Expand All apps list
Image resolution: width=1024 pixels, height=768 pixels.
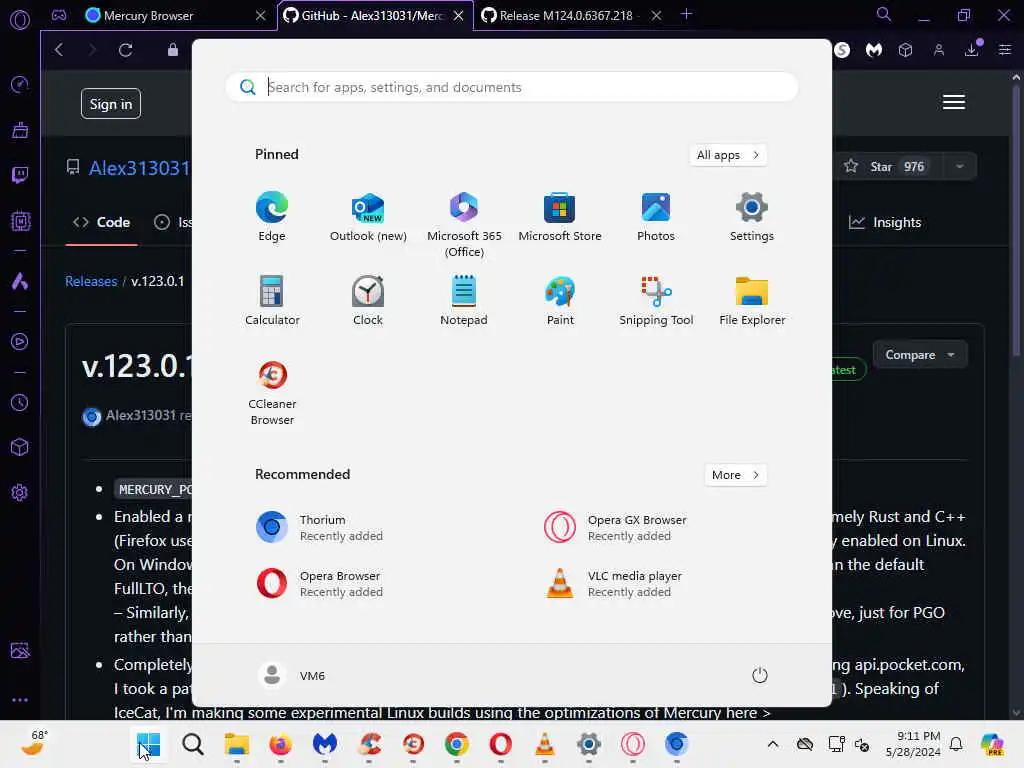pyautogui.click(x=728, y=155)
